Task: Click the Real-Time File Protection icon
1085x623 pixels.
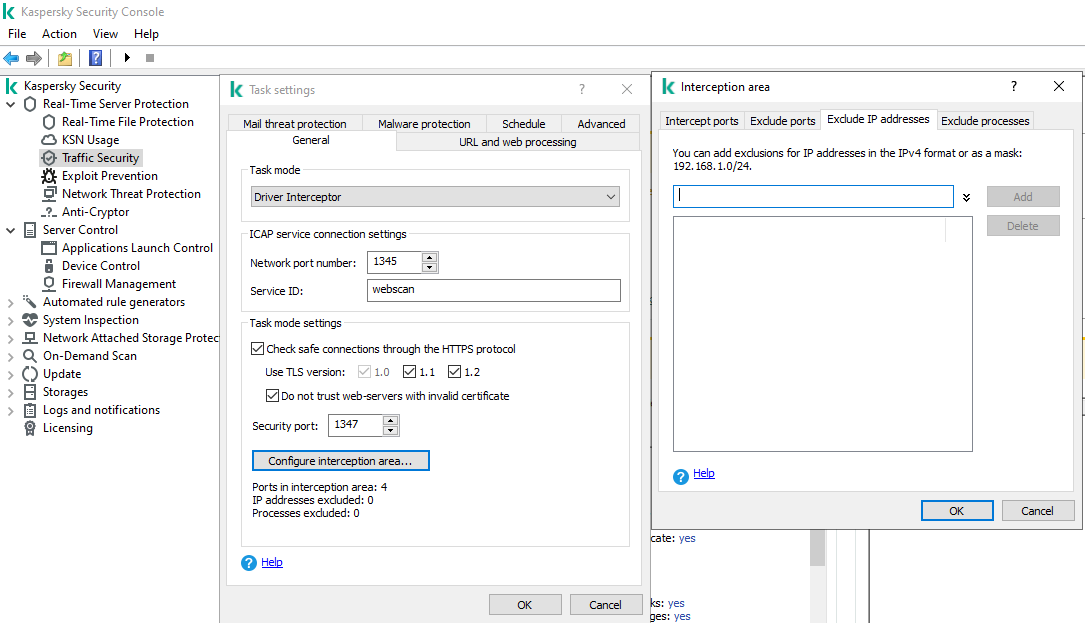Action: pyautogui.click(x=48, y=122)
